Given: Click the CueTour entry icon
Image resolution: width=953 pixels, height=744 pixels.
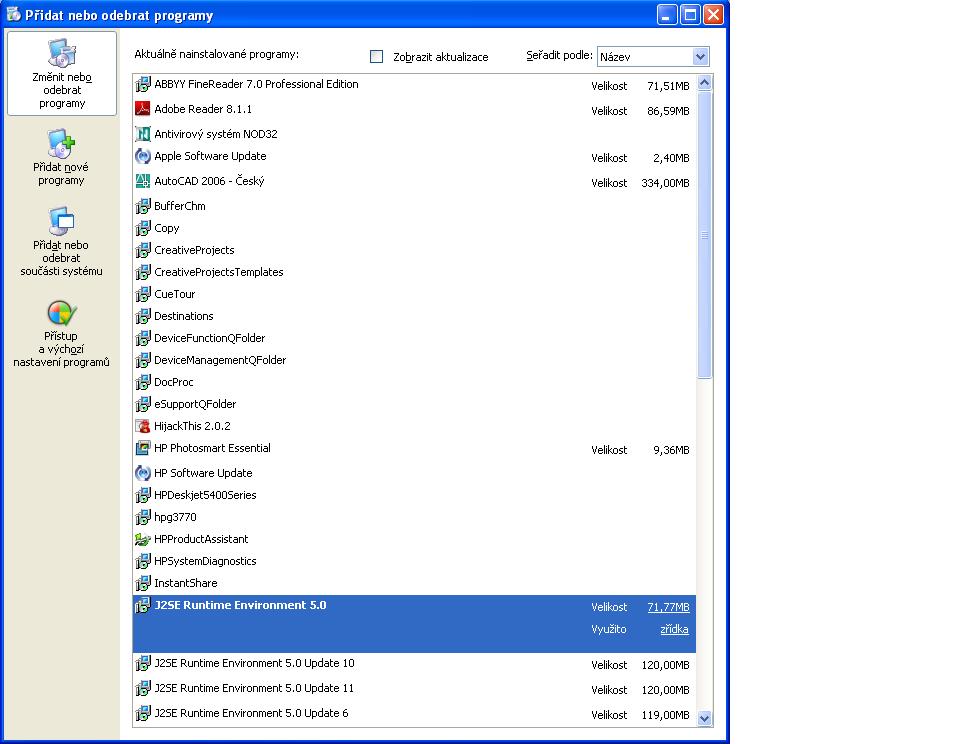Looking at the screenshot, I should (143, 294).
